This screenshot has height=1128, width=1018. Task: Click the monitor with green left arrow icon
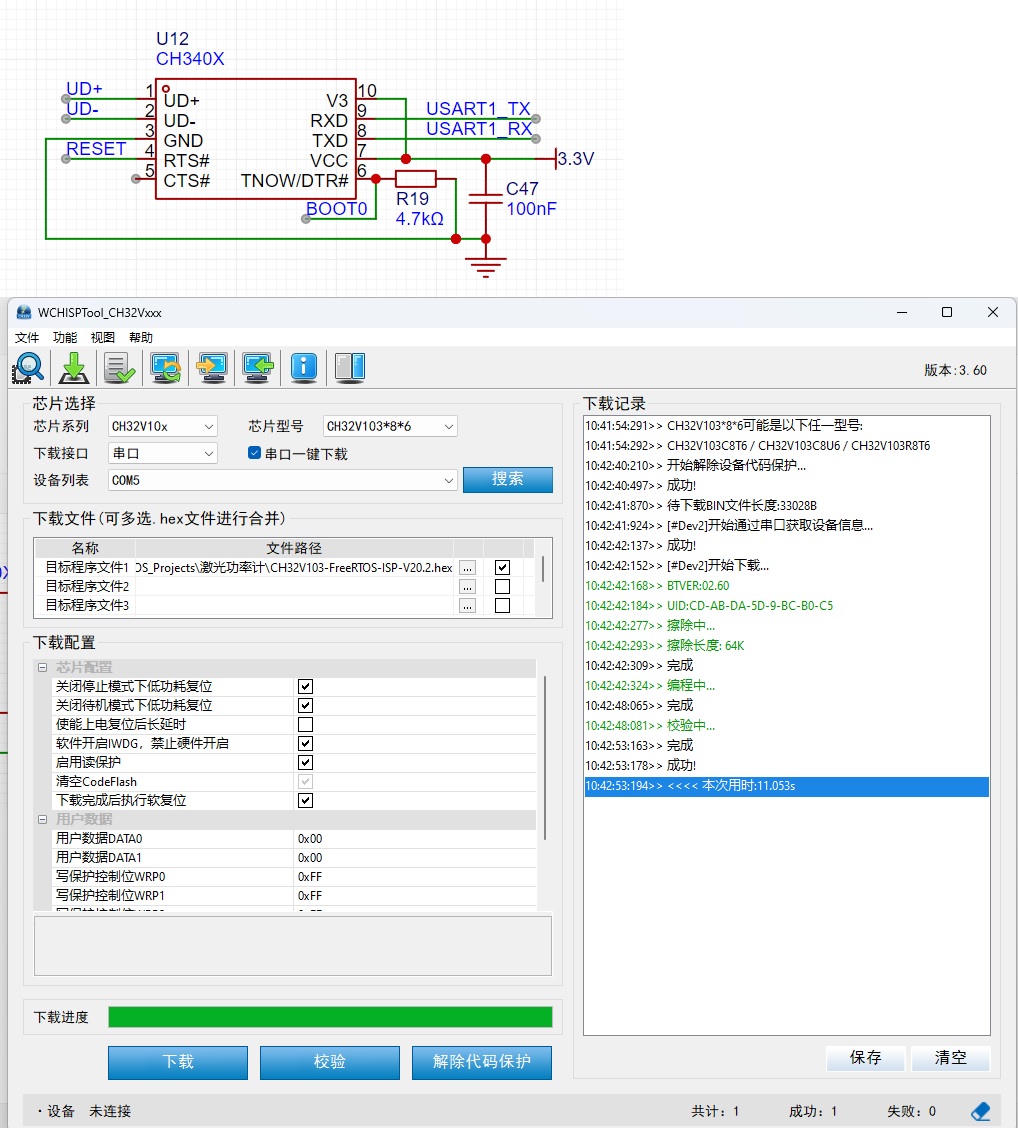pos(258,368)
